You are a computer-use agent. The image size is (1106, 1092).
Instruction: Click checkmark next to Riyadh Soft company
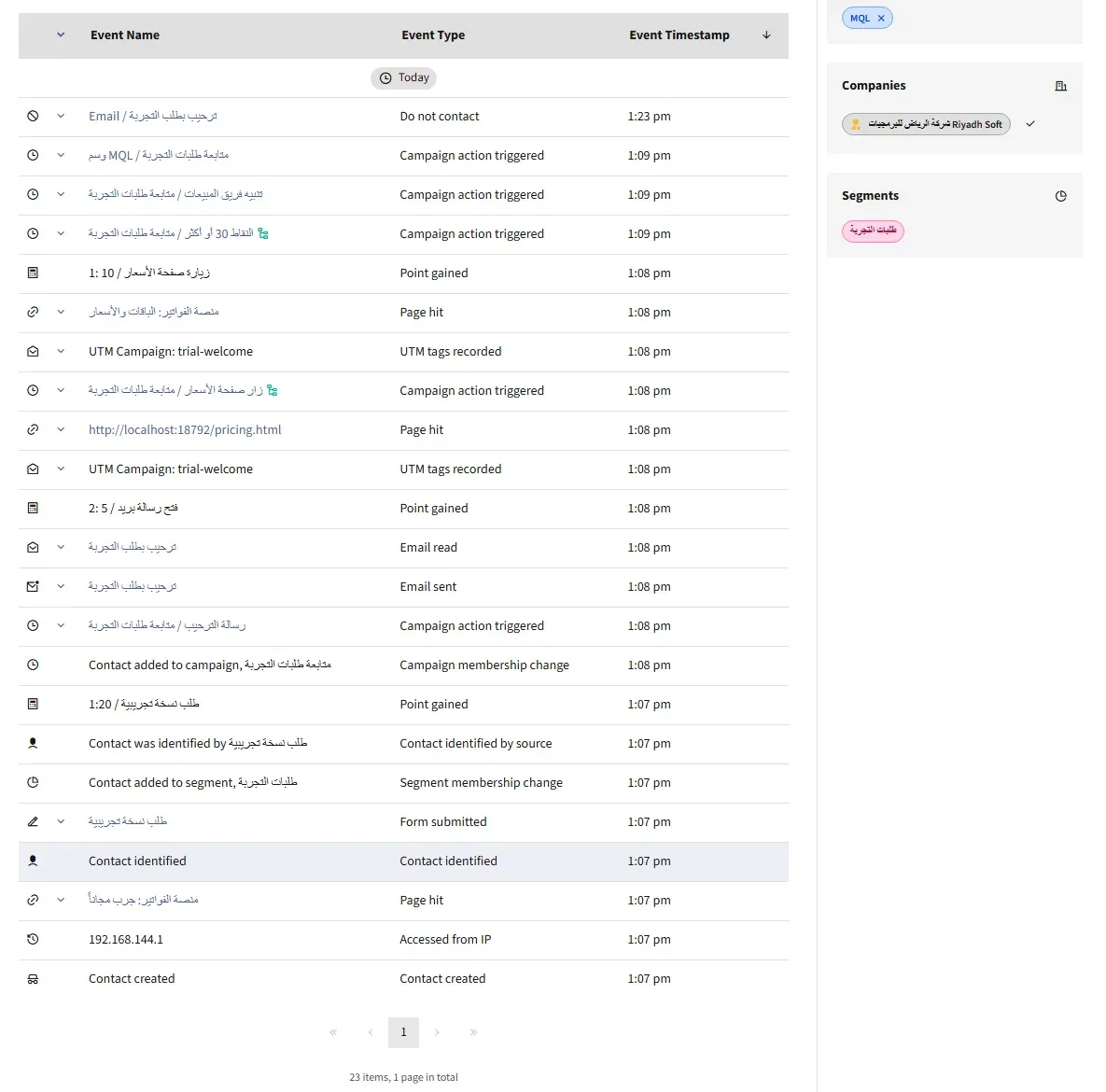(1030, 124)
